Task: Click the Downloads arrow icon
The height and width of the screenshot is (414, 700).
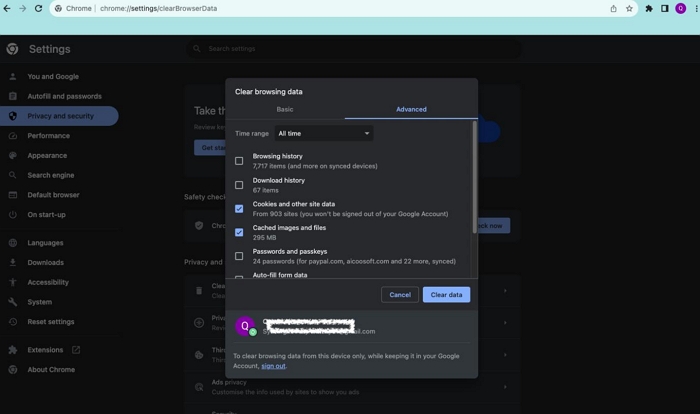Action: point(13,263)
